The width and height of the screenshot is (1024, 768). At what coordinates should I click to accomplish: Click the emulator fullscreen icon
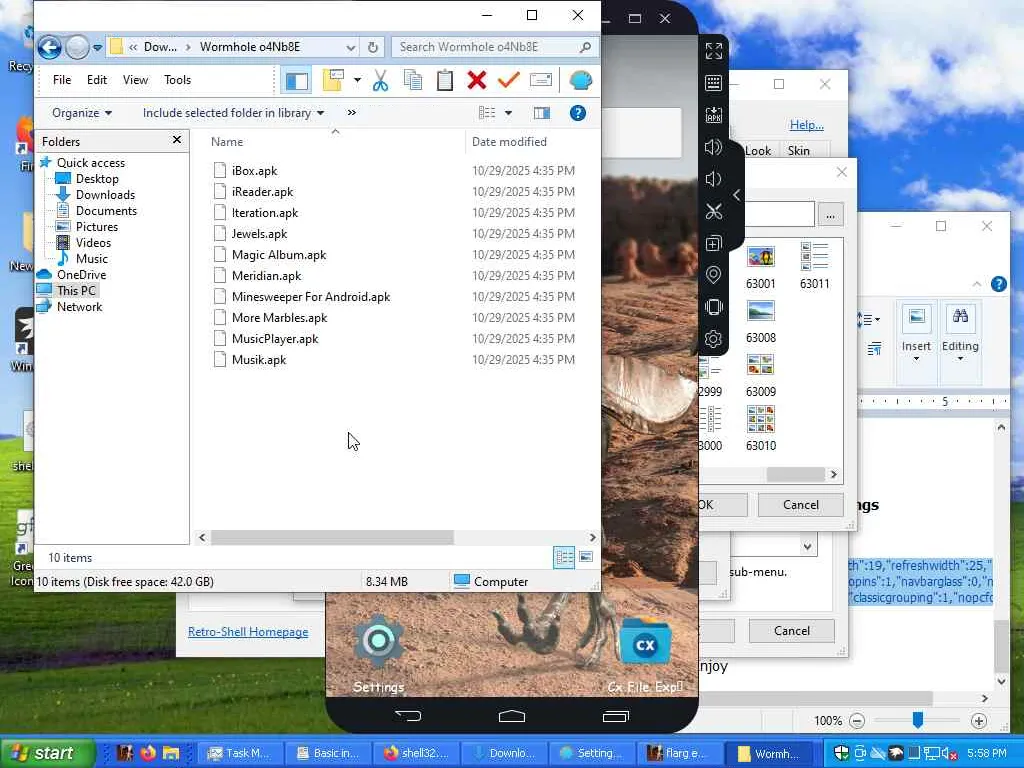pos(714,51)
